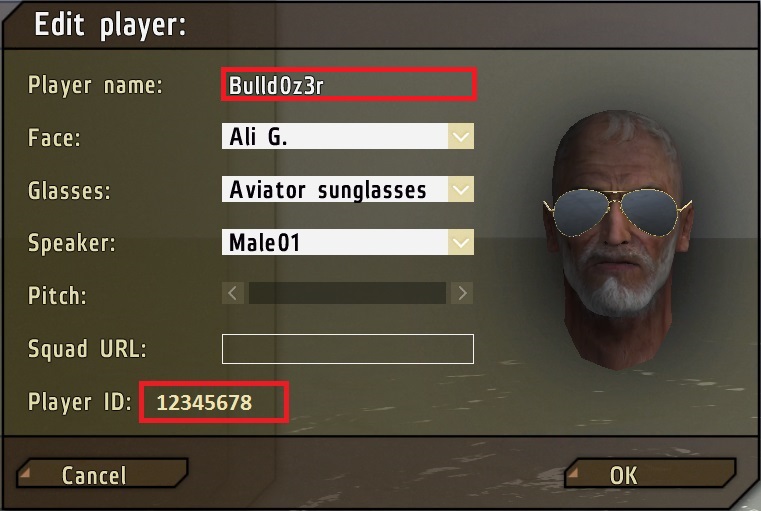This screenshot has width=761, height=511.
Task: Click the Aviator sunglasses selection box
Action: coord(335,189)
